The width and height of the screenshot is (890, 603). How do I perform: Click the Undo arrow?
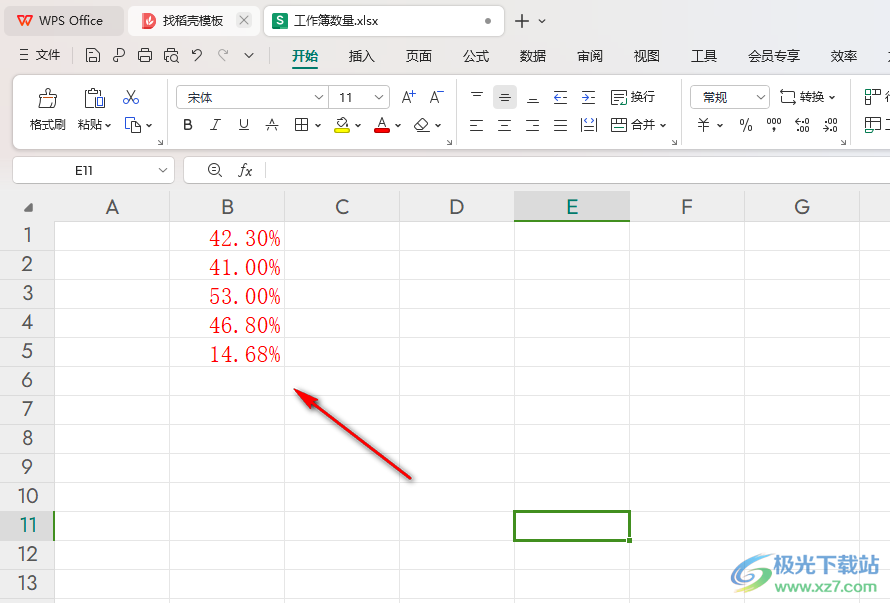coord(197,55)
